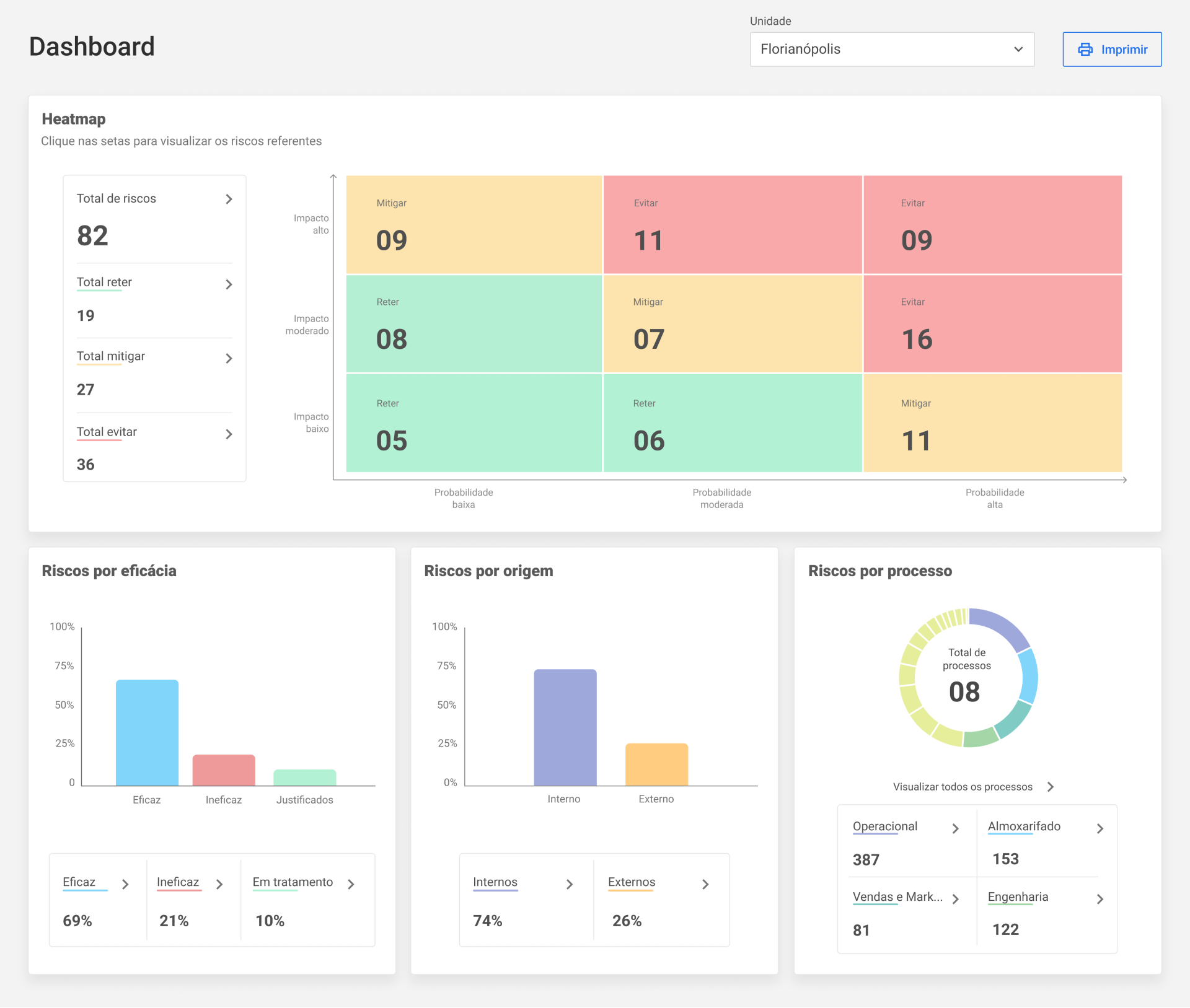This screenshot has height=1008, width=1190.
Task: Click arrow beside Total mitigar
Action: click(x=229, y=359)
